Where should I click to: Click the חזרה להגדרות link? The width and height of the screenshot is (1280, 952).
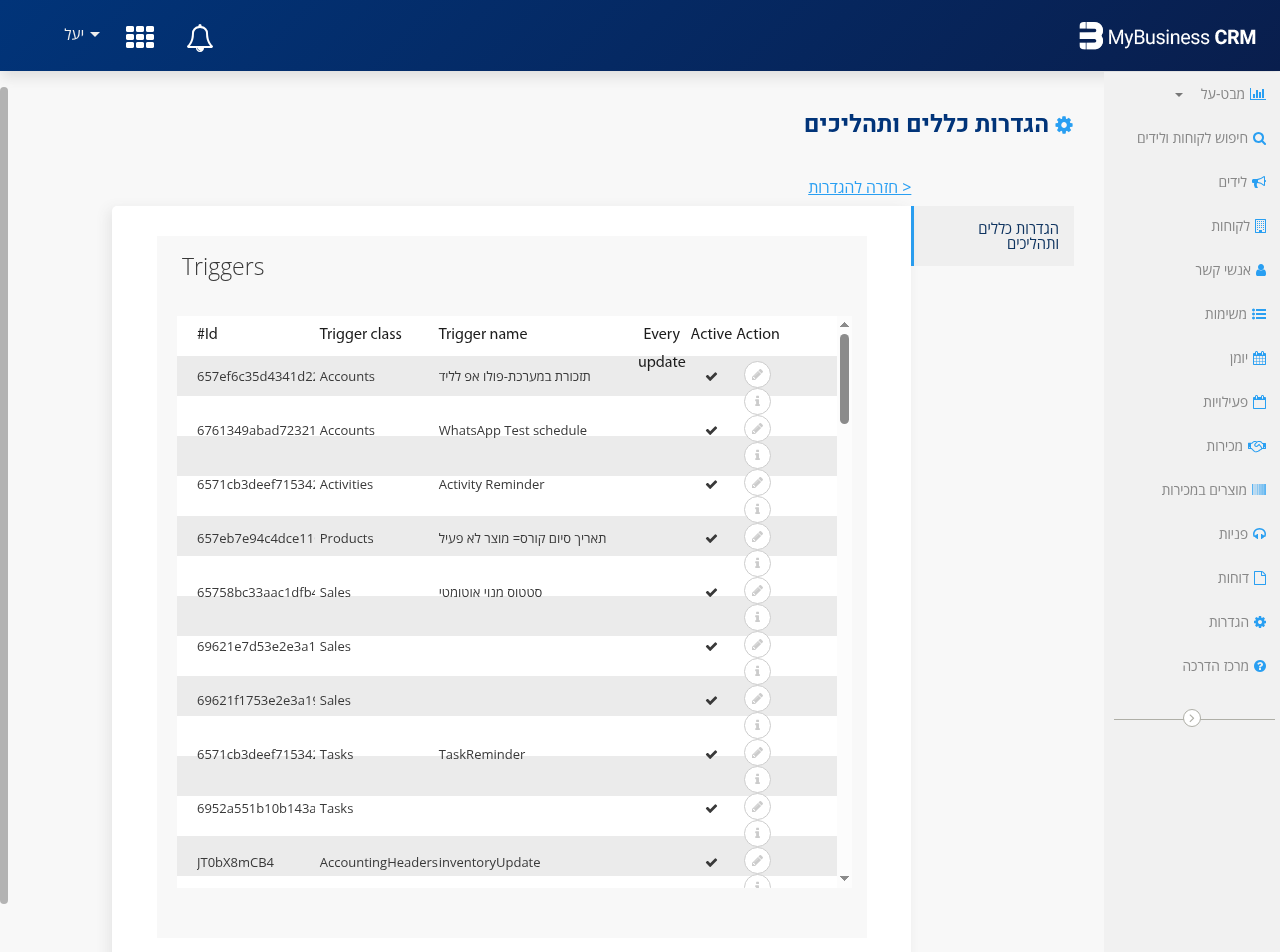pos(860,187)
